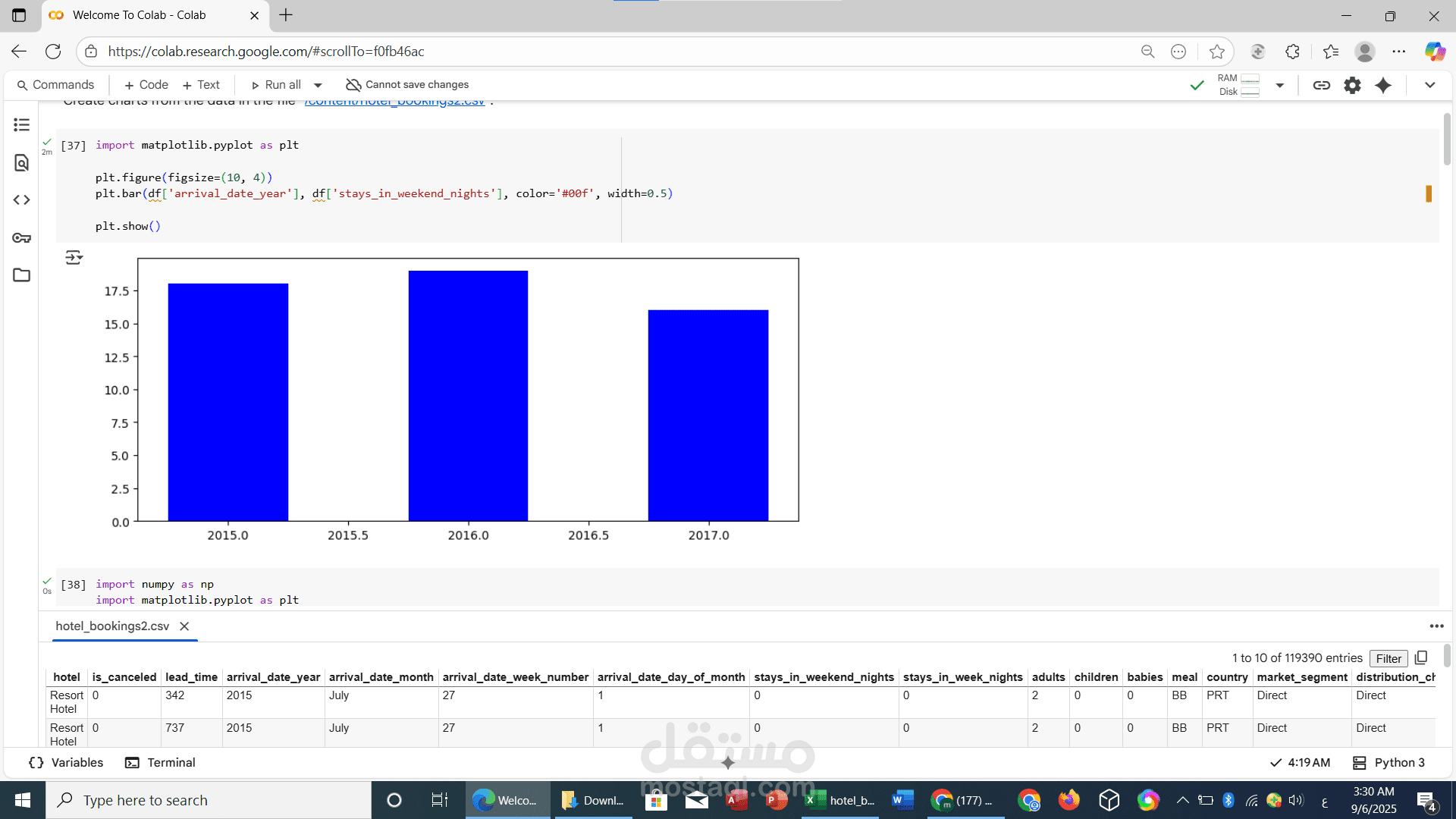Screen dimensions: 1456x819
Task: Close the hotel_bookings2.csv tab
Action: pyautogui.click(x=184, y=626)
